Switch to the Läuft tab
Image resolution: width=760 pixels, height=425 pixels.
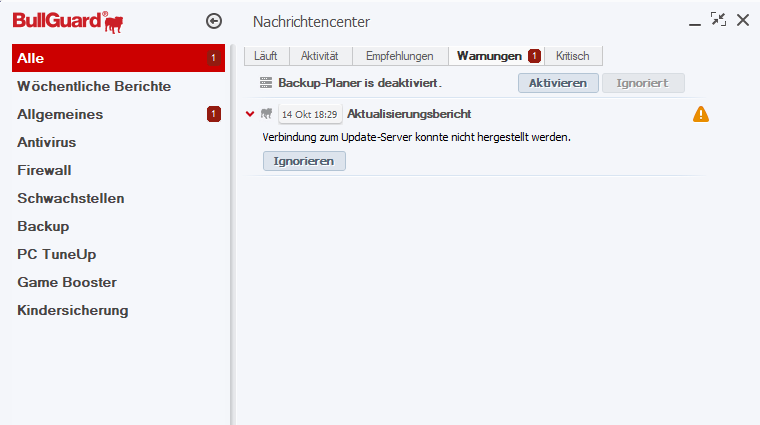(266, 56)
